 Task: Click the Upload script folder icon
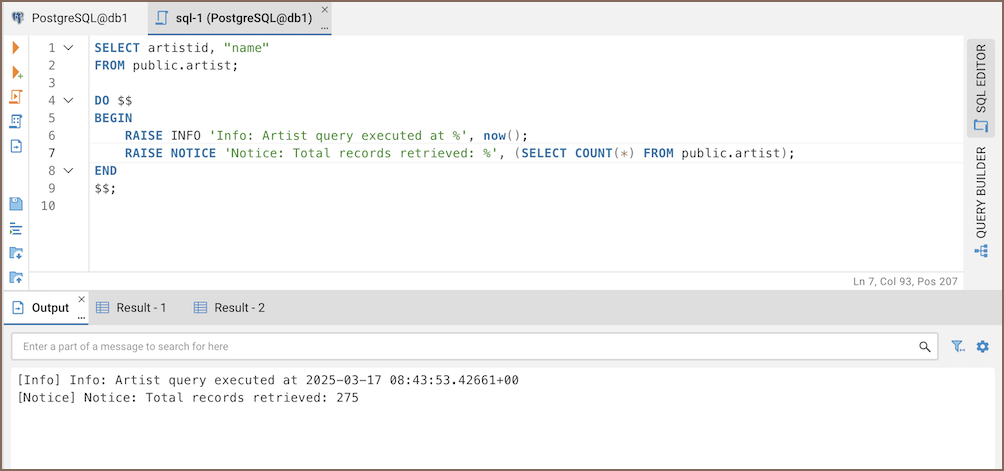[x=16, y=277]
